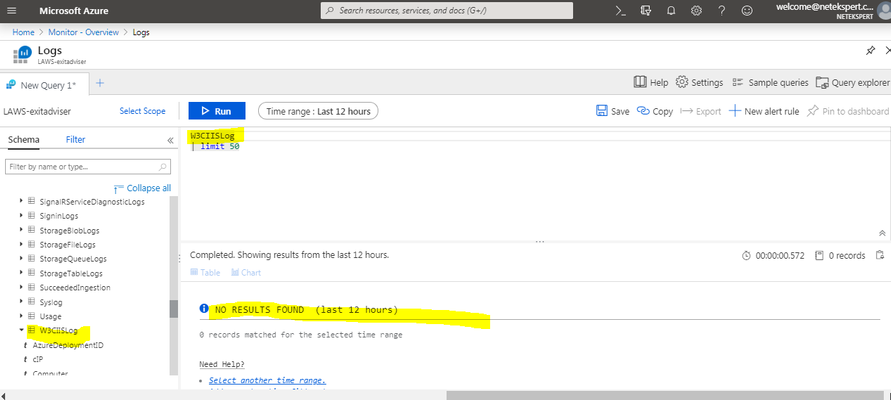This screenshot has height=400, width=891.
Task: Go to Home breadcrumb
Action: [x=23, y=32]
